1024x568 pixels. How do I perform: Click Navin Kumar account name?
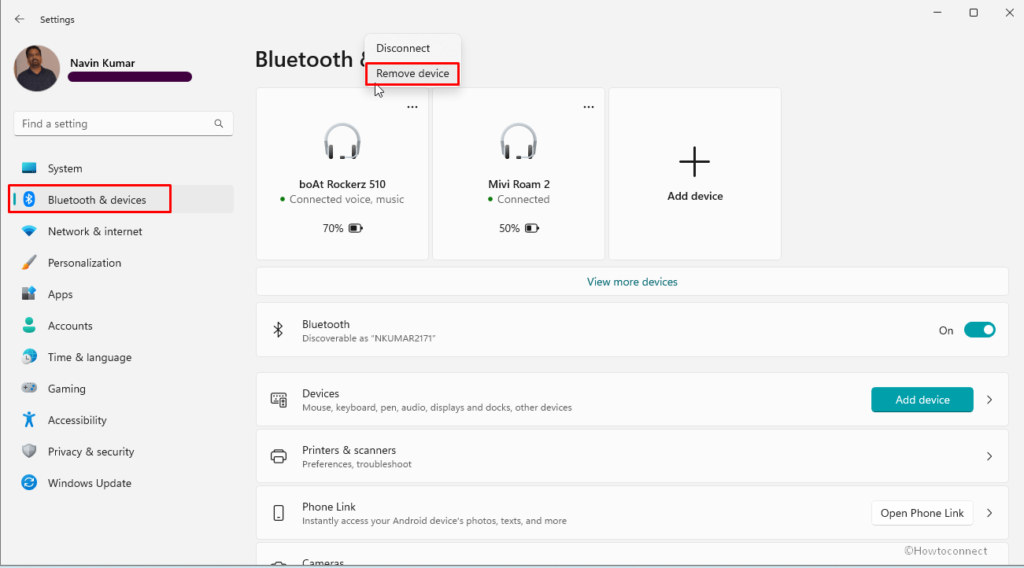click(103, 63)
